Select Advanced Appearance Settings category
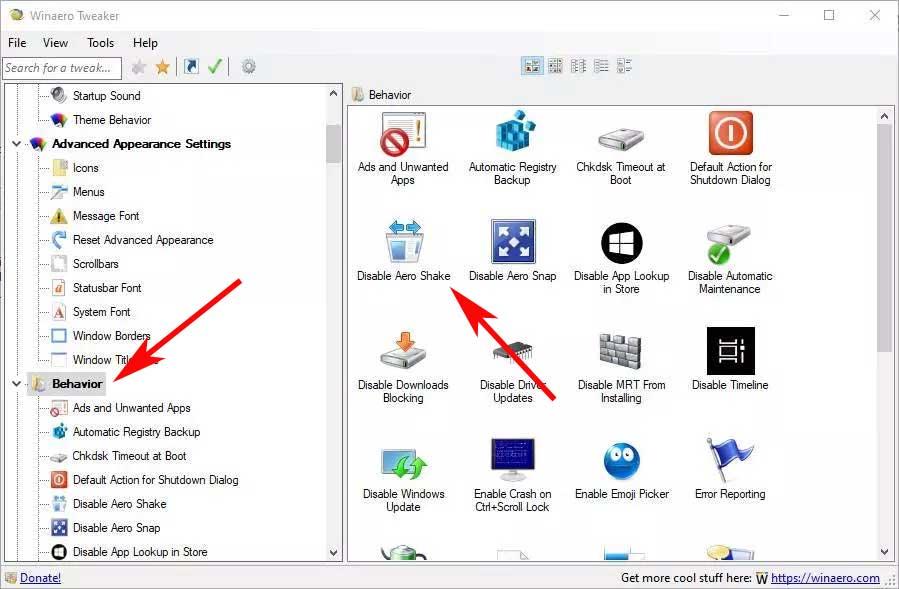The image size is (899, 589). click(142, 144)
